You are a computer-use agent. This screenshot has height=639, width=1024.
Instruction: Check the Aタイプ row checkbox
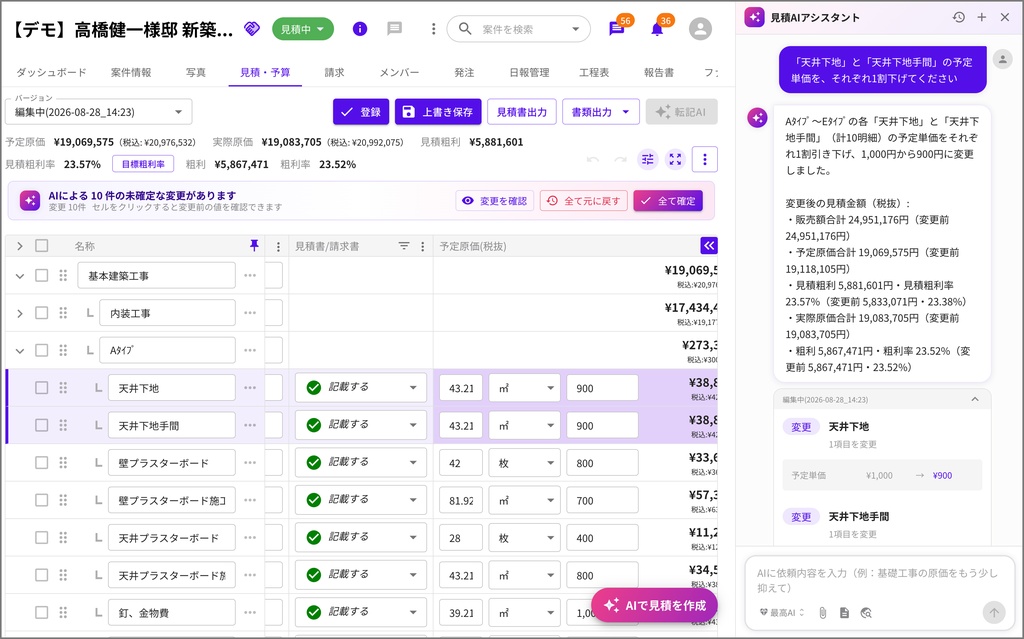pyautogui.click(x=41, y=350)
